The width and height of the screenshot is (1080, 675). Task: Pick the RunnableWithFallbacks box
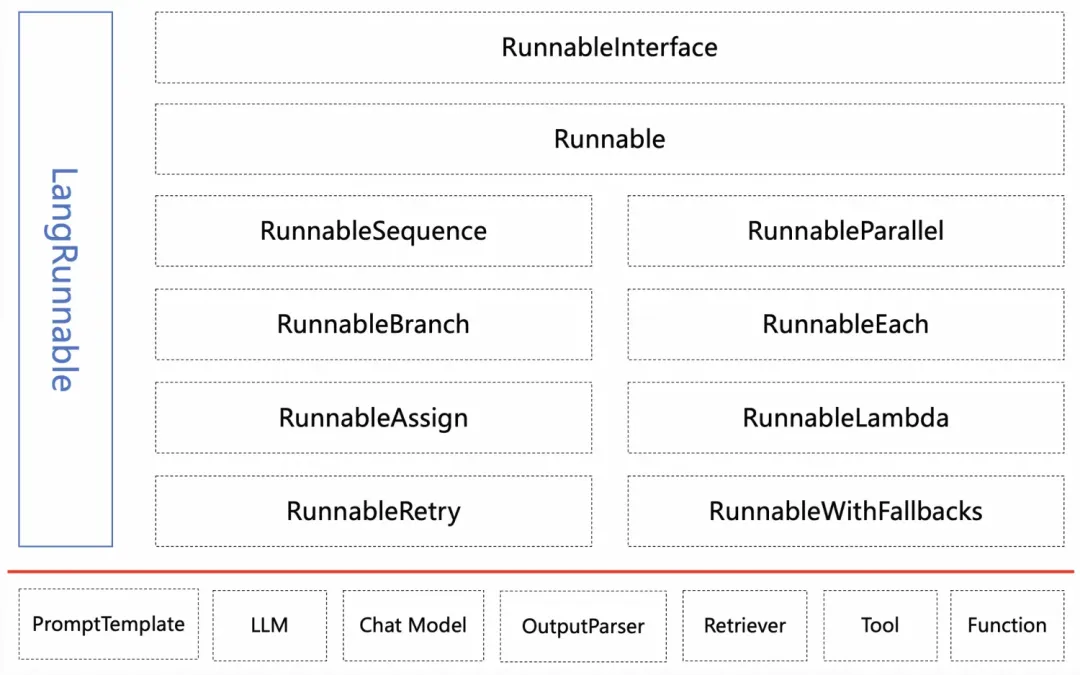click(x=845, y=511)
